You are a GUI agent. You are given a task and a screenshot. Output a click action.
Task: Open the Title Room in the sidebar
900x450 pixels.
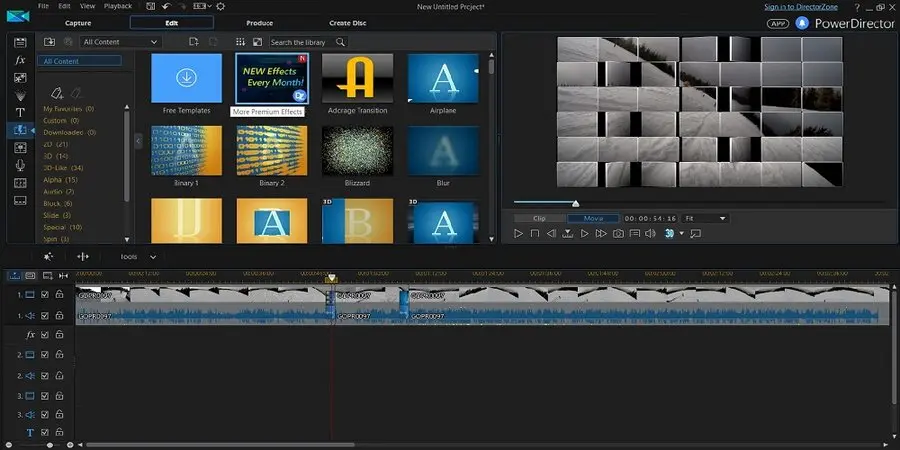pos(19,112)
